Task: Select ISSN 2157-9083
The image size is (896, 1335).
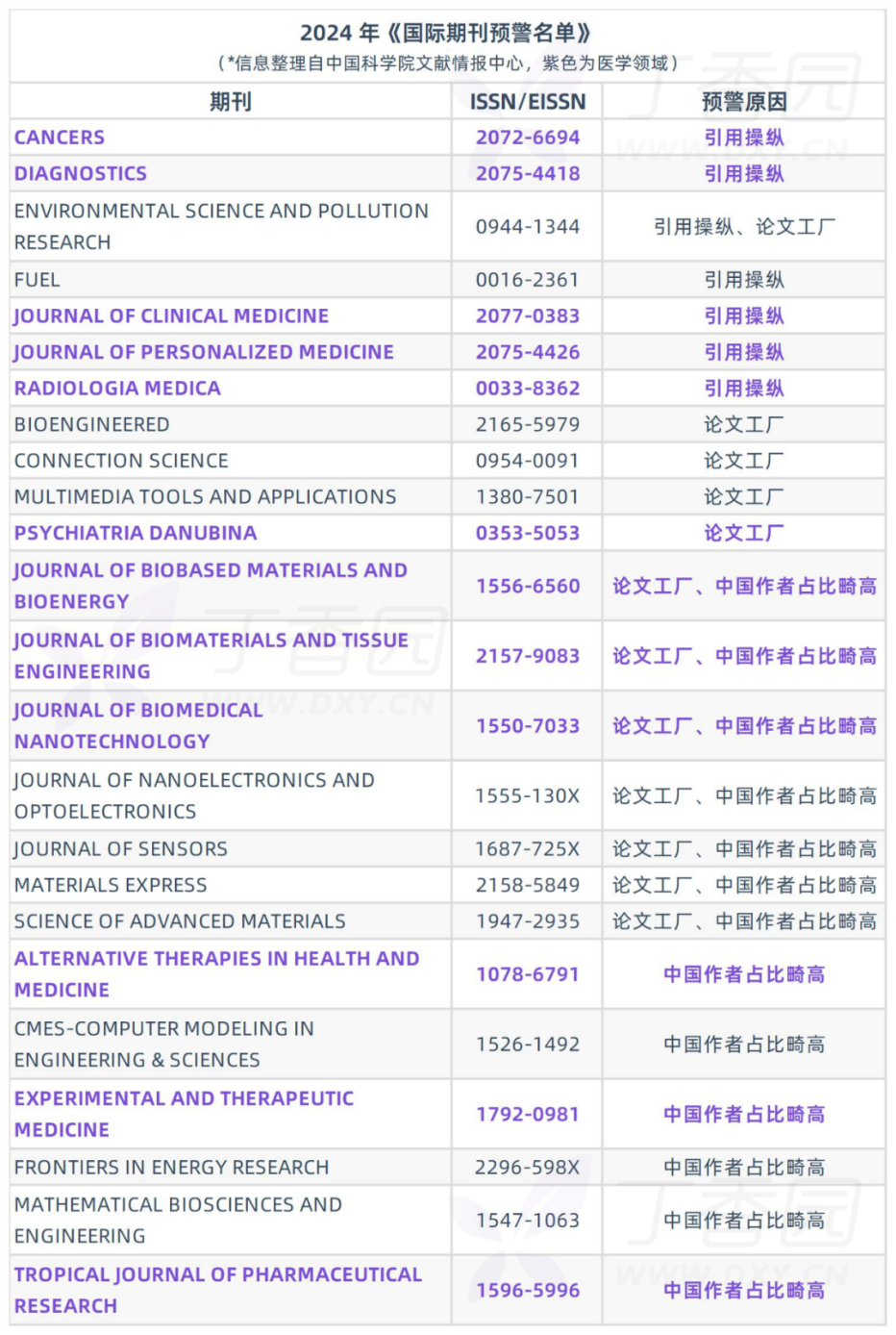Action: click(528, 656)
